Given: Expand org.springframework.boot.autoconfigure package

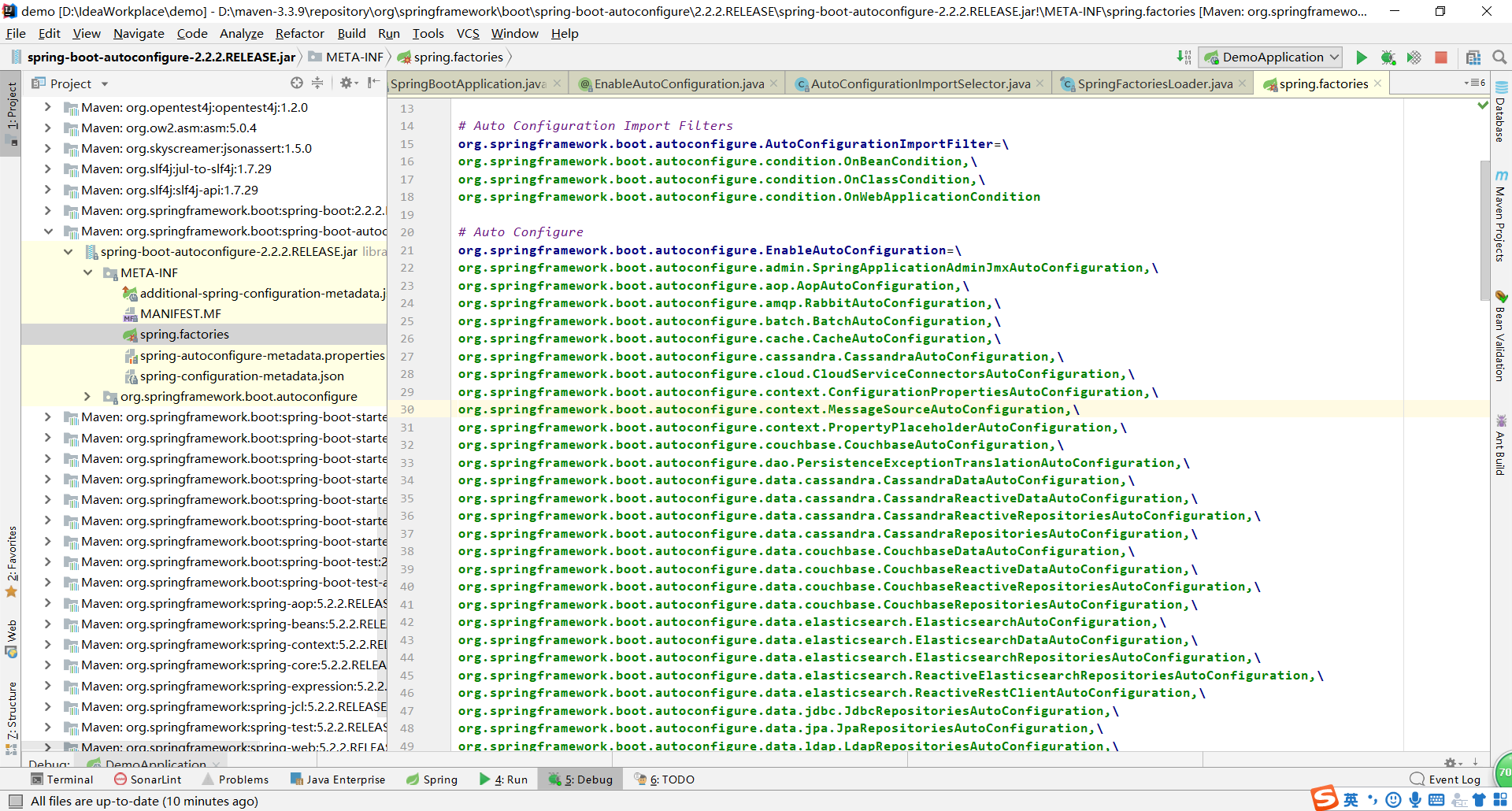Looking at the screenshot, I should tap(87, 396).
